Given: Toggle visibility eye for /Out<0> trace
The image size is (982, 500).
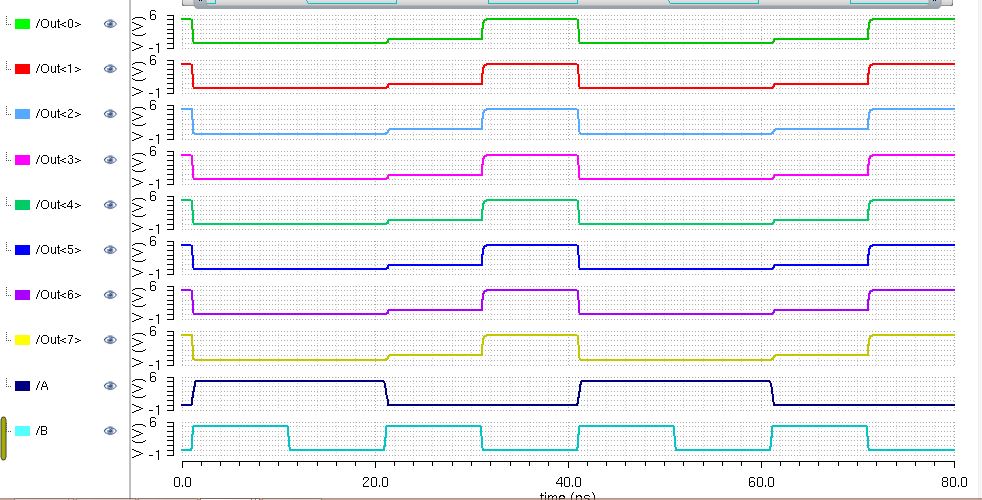Looking at the screenshot, I should point(110,24).
